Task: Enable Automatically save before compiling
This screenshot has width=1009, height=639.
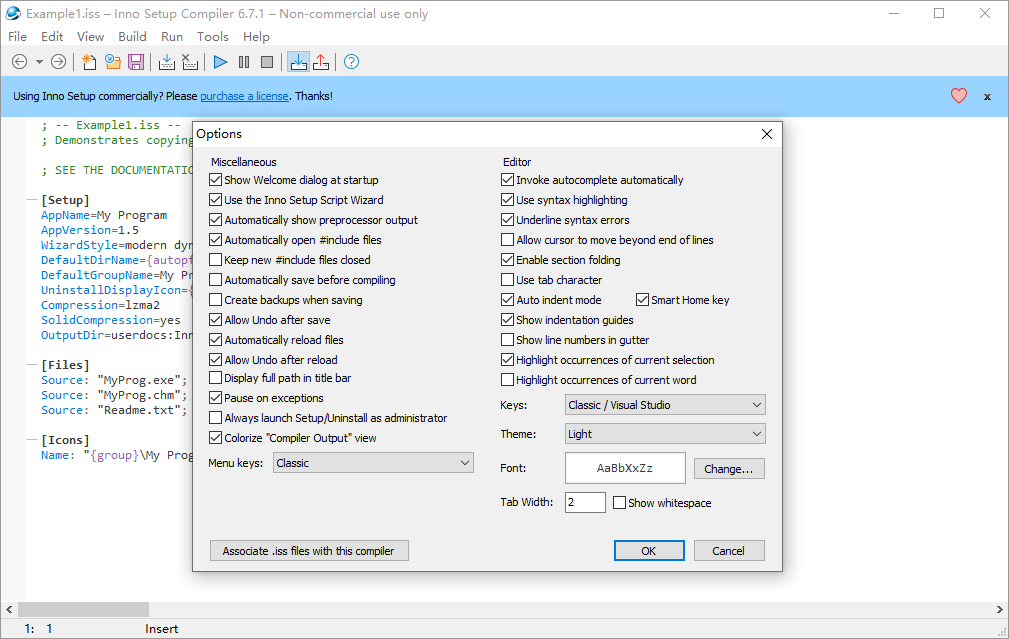Action: [216, 280]
